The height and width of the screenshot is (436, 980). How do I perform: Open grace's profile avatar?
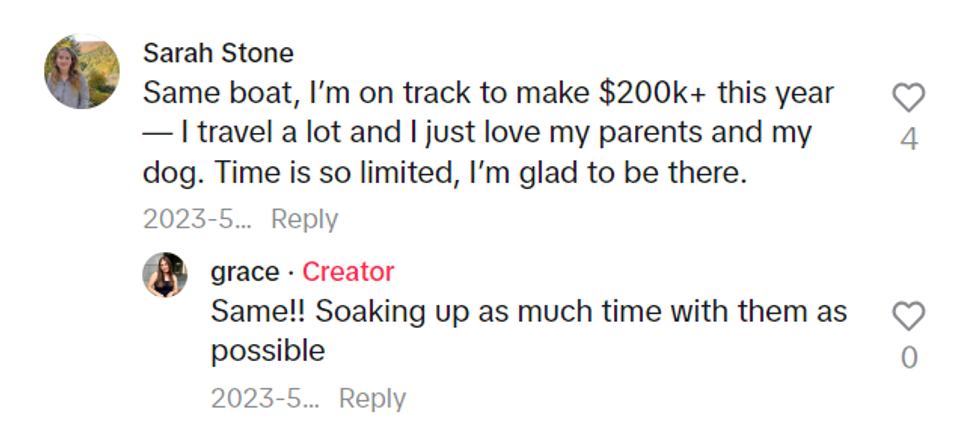(x=165, y=275)
